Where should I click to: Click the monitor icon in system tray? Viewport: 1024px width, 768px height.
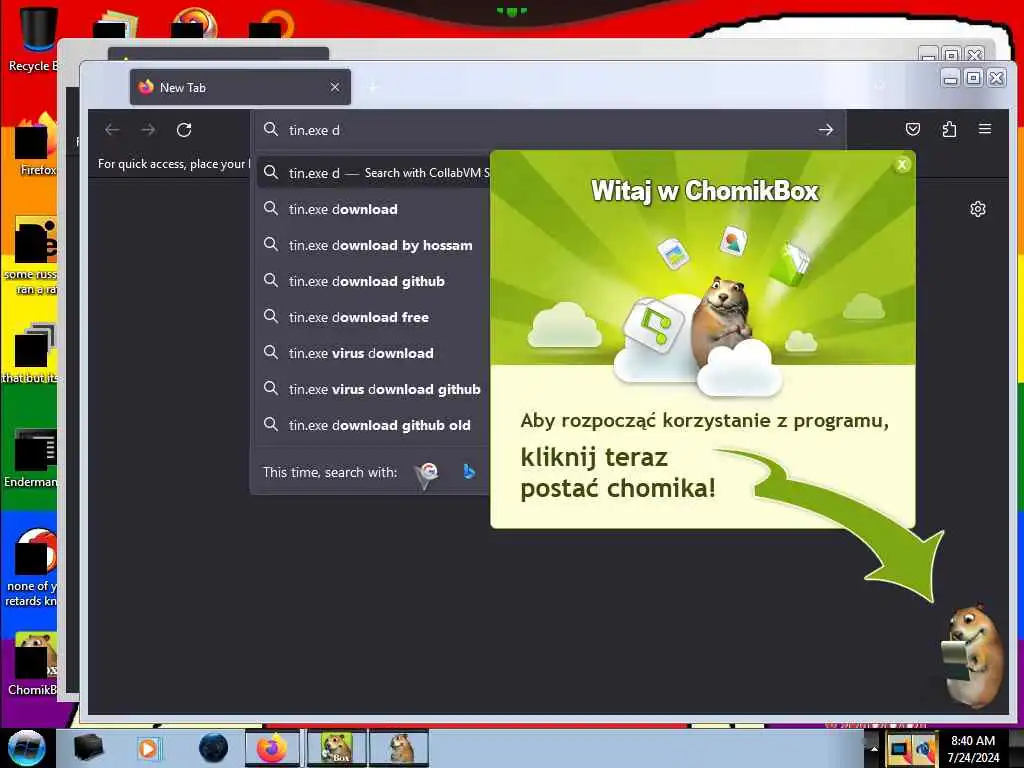click(900, 750)
